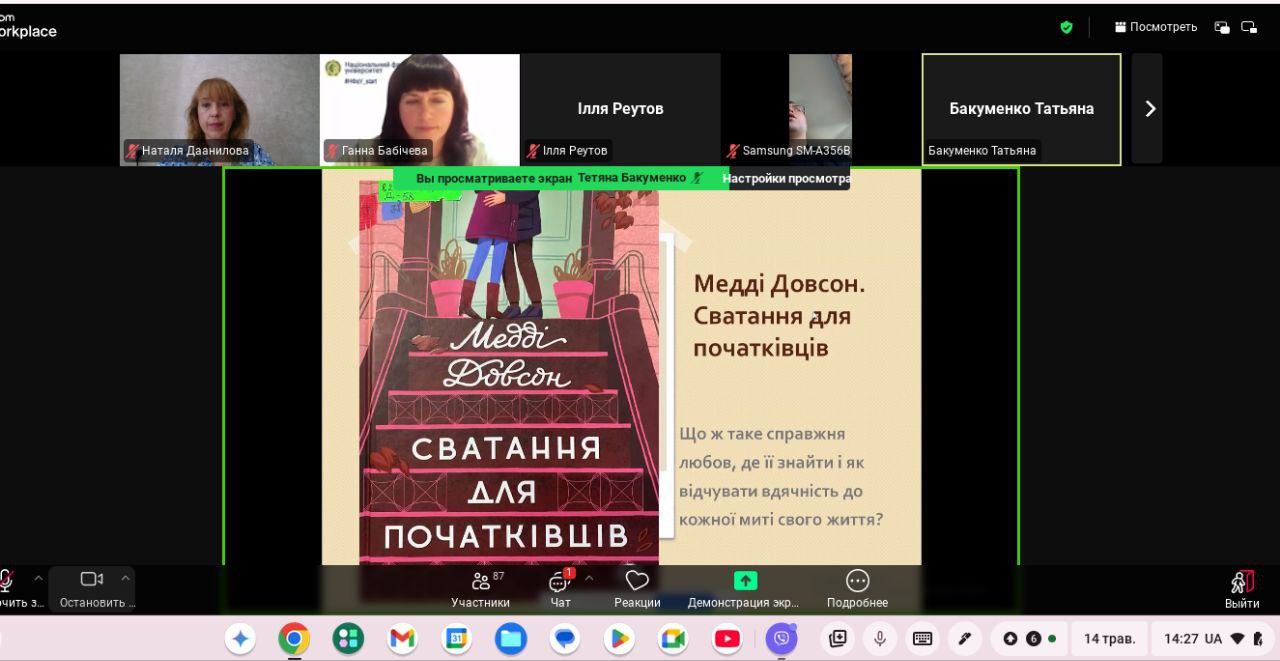Open the stylus tools tray icon
The width and height of the screenshot is (1280, 661).
964,638
